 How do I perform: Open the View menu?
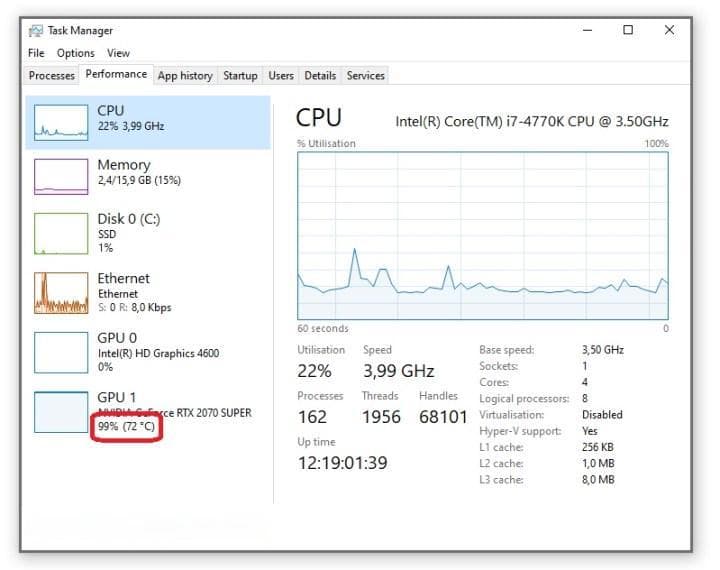pos(118,53)
